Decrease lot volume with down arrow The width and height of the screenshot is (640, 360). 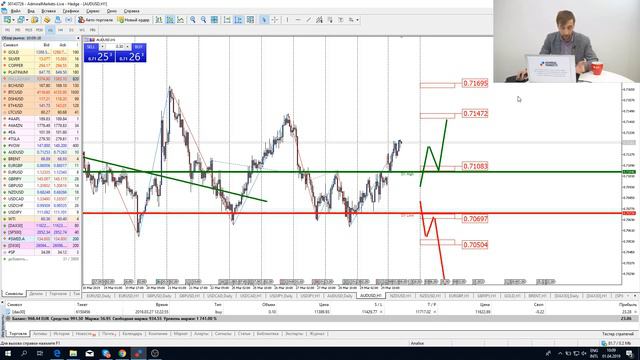point(102,47)
